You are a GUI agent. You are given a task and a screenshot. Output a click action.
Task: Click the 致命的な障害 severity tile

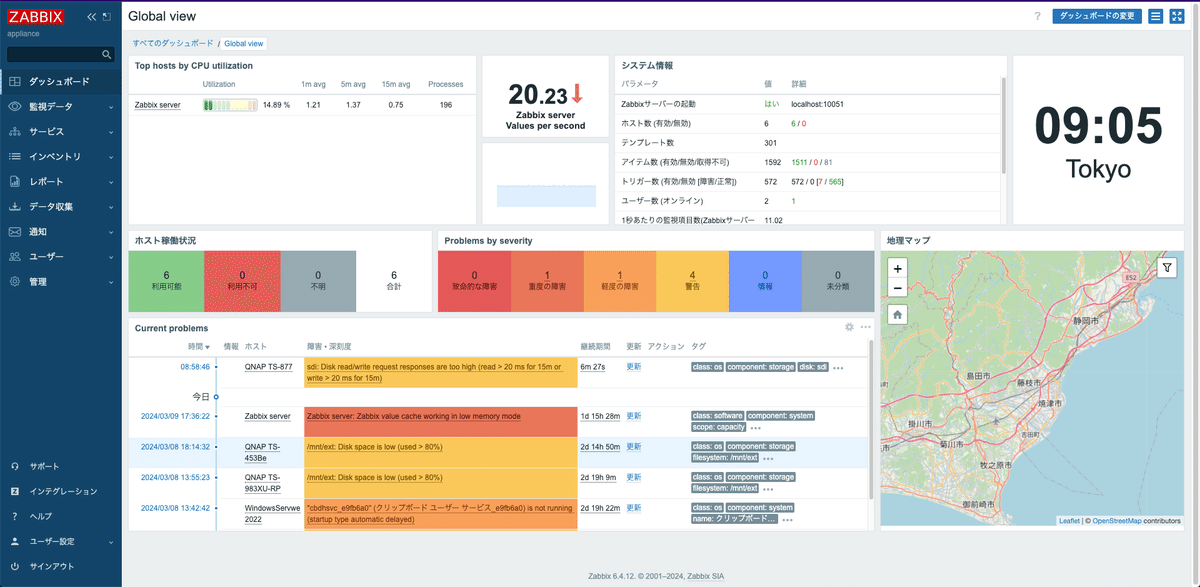(x=474, y=280)
